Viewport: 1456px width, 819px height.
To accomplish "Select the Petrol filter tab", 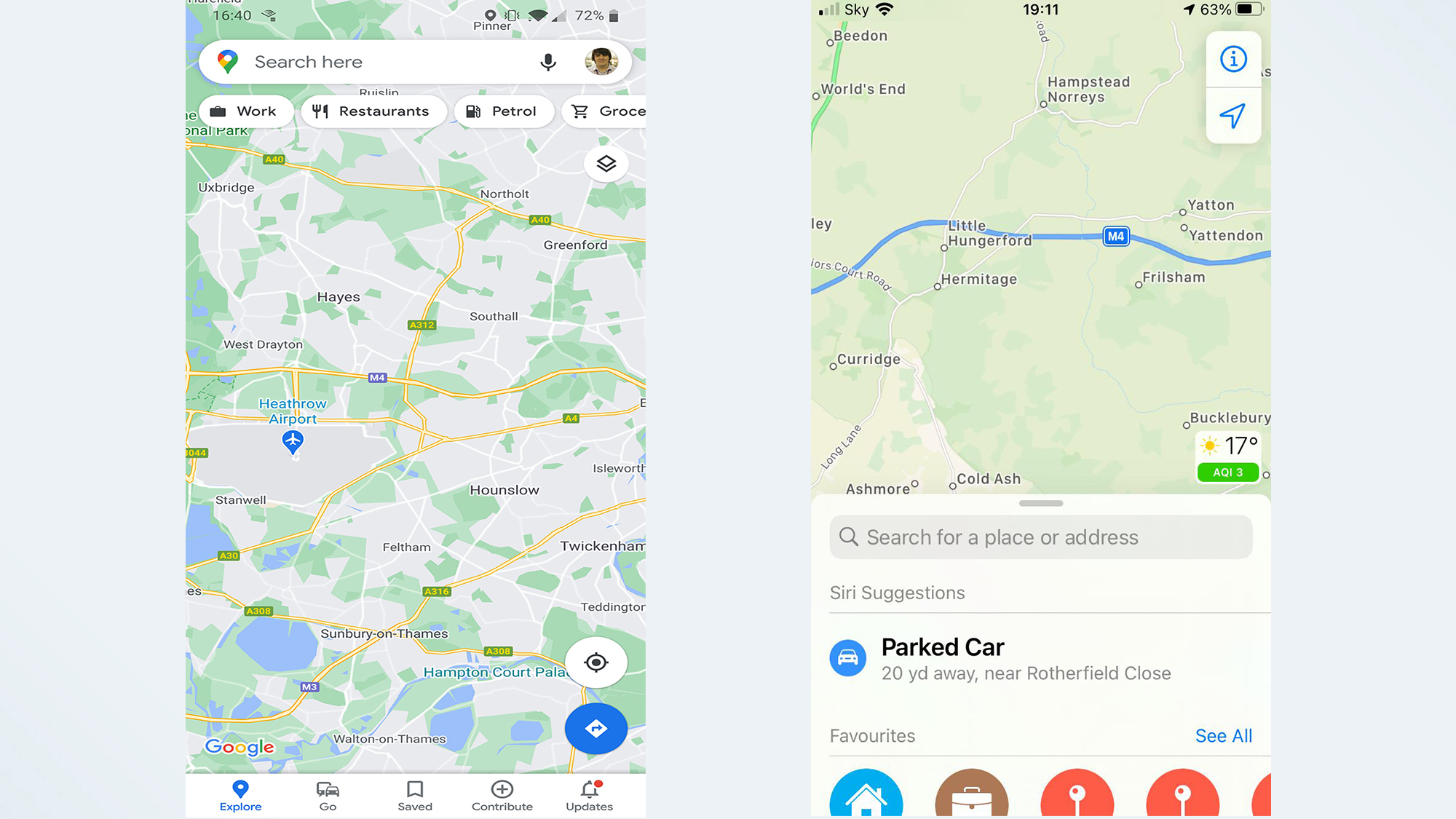I will (x=502, y=111).
